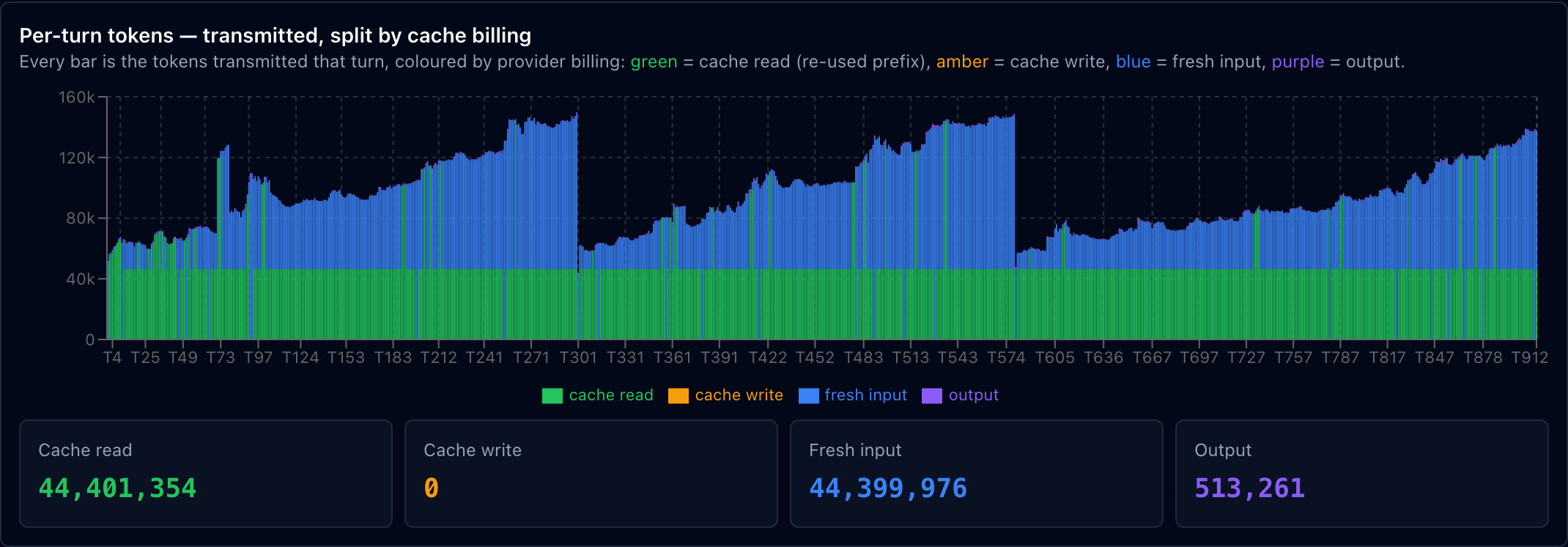Click the x-axis tick label T301
The image size is (1568, 547).
click(x=578, y=357)
